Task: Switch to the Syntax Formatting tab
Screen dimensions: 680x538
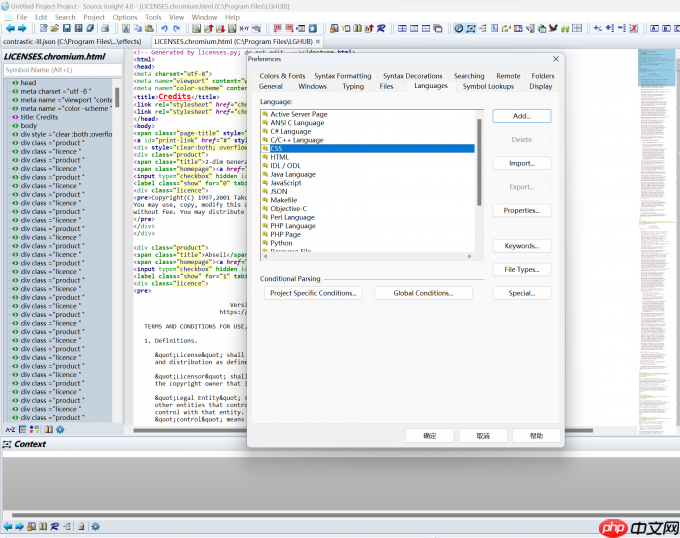Action: click(342, 76)
